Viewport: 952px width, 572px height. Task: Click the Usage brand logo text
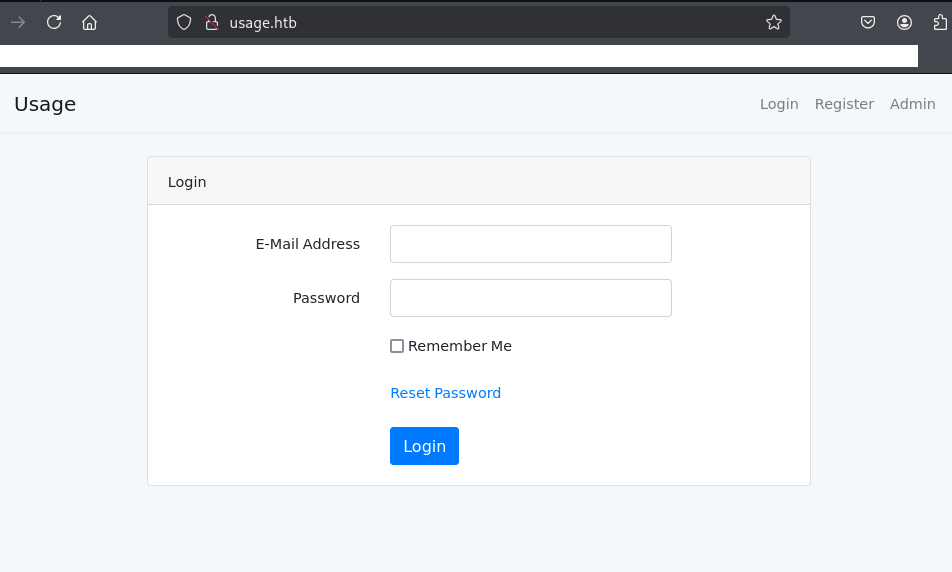(x=45, y=104)
